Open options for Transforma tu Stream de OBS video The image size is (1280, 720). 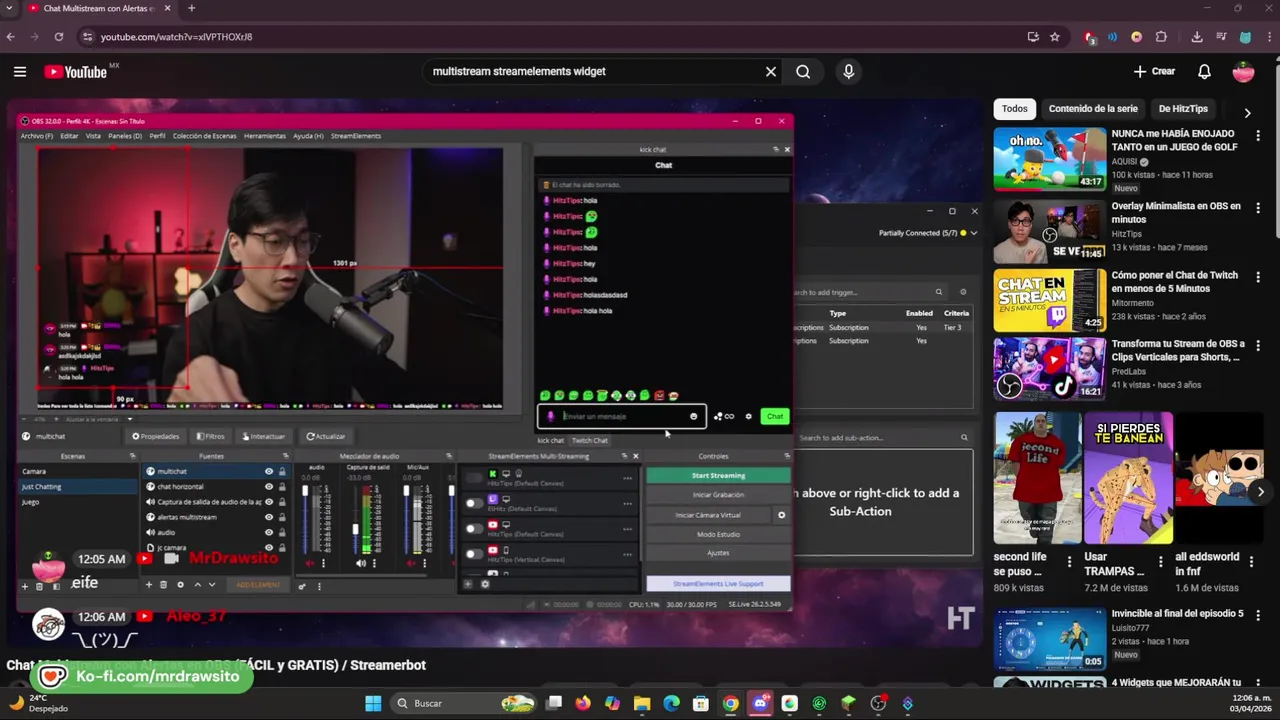(x=1258, y=345)
